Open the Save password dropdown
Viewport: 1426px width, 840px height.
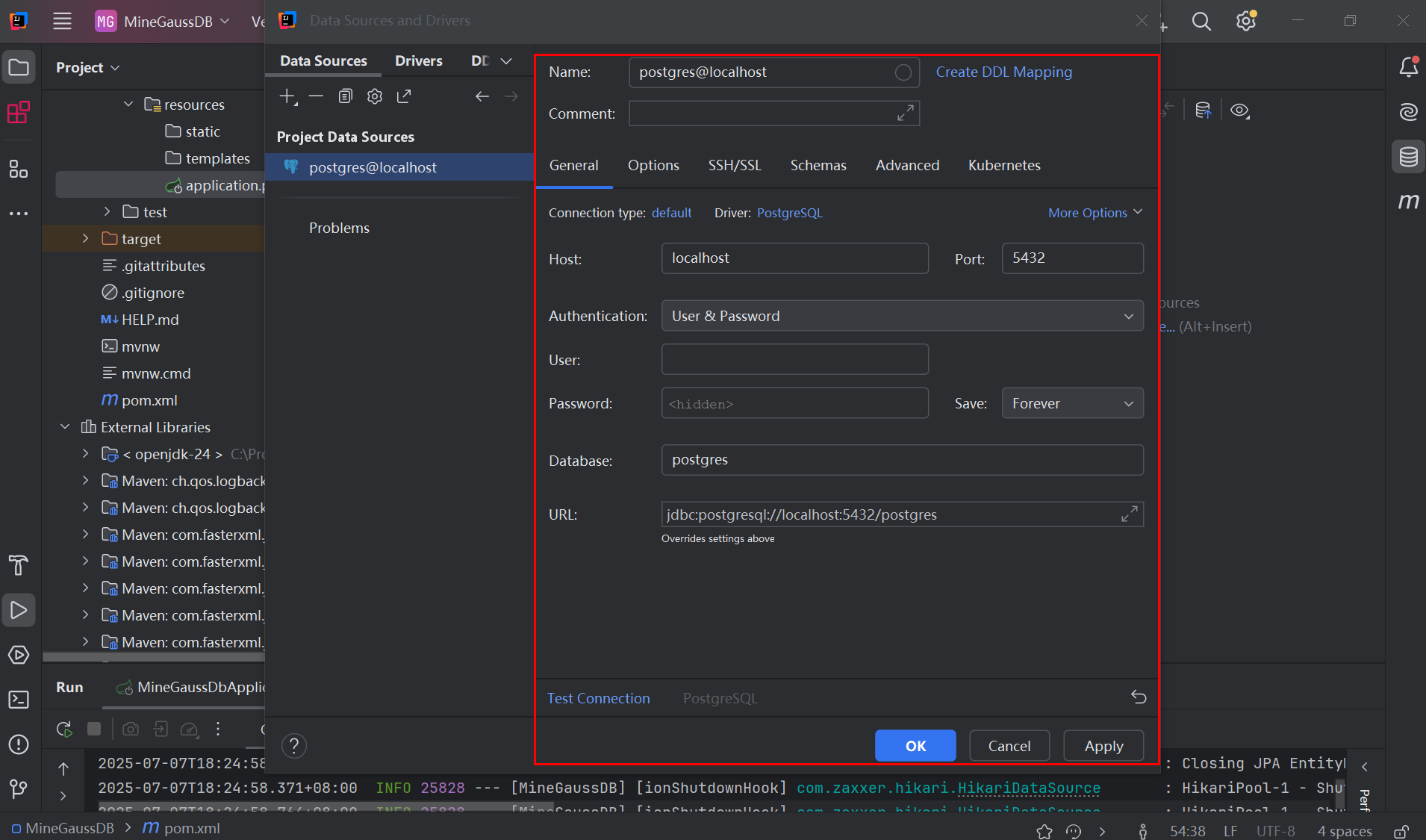[x=1072, y=403]
